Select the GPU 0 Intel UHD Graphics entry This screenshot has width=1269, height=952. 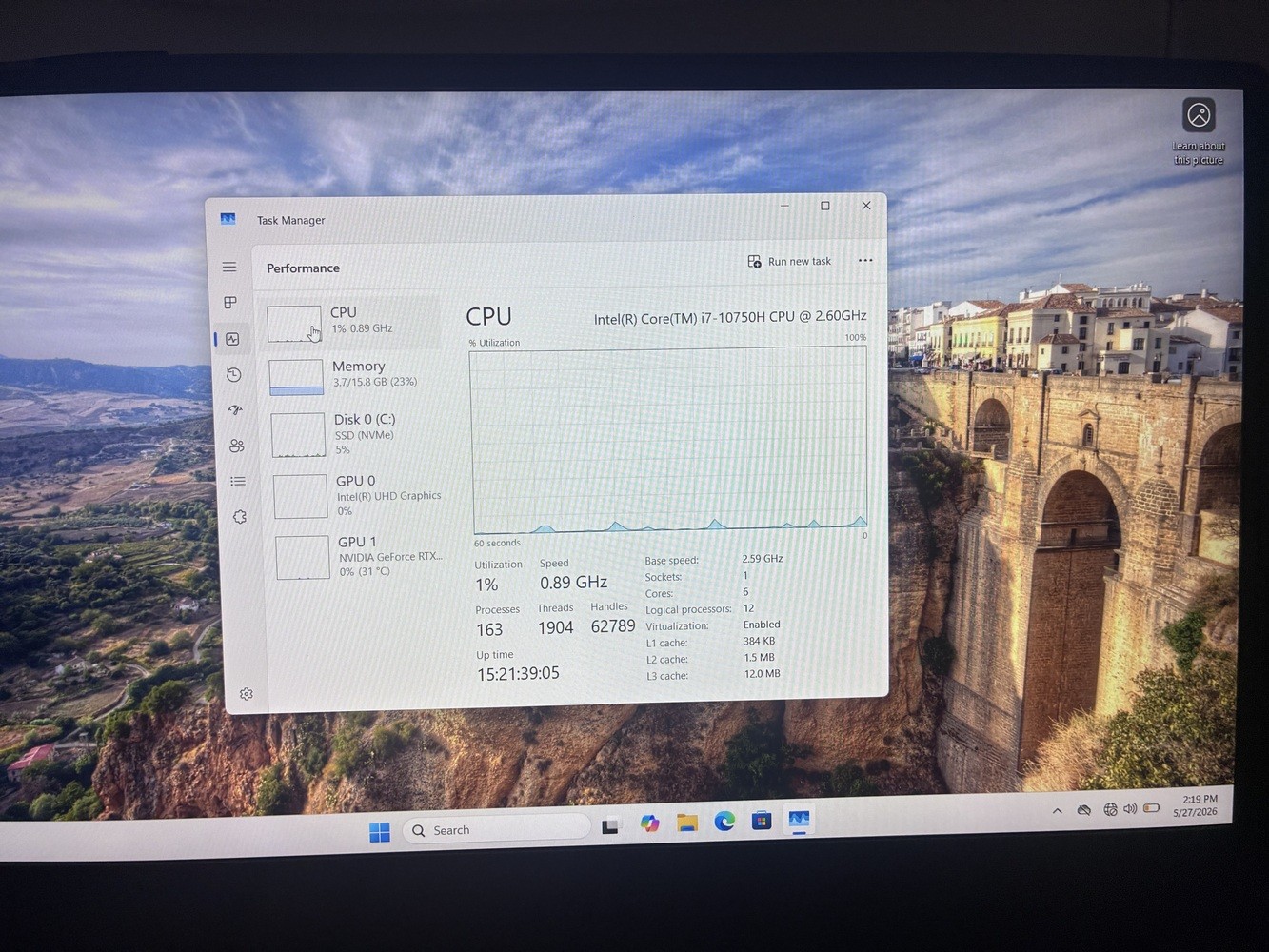click(x=358, y=495)
